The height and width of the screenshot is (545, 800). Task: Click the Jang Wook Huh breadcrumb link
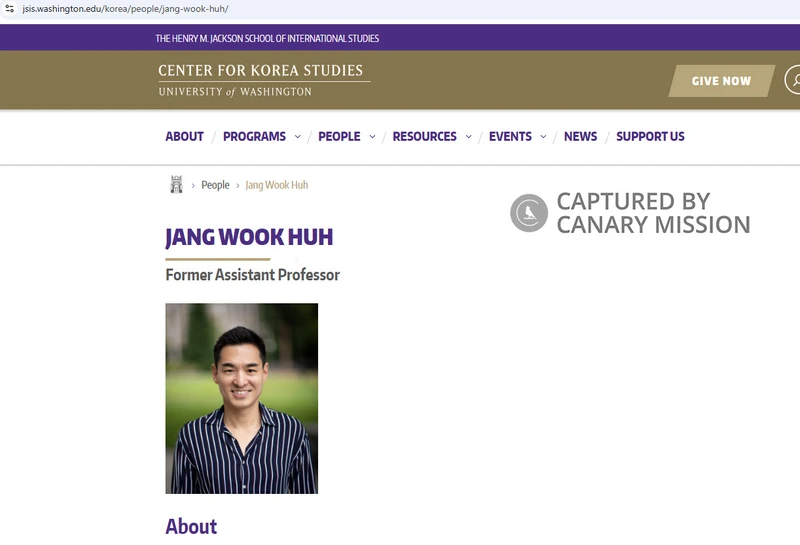tap(277, 185)
